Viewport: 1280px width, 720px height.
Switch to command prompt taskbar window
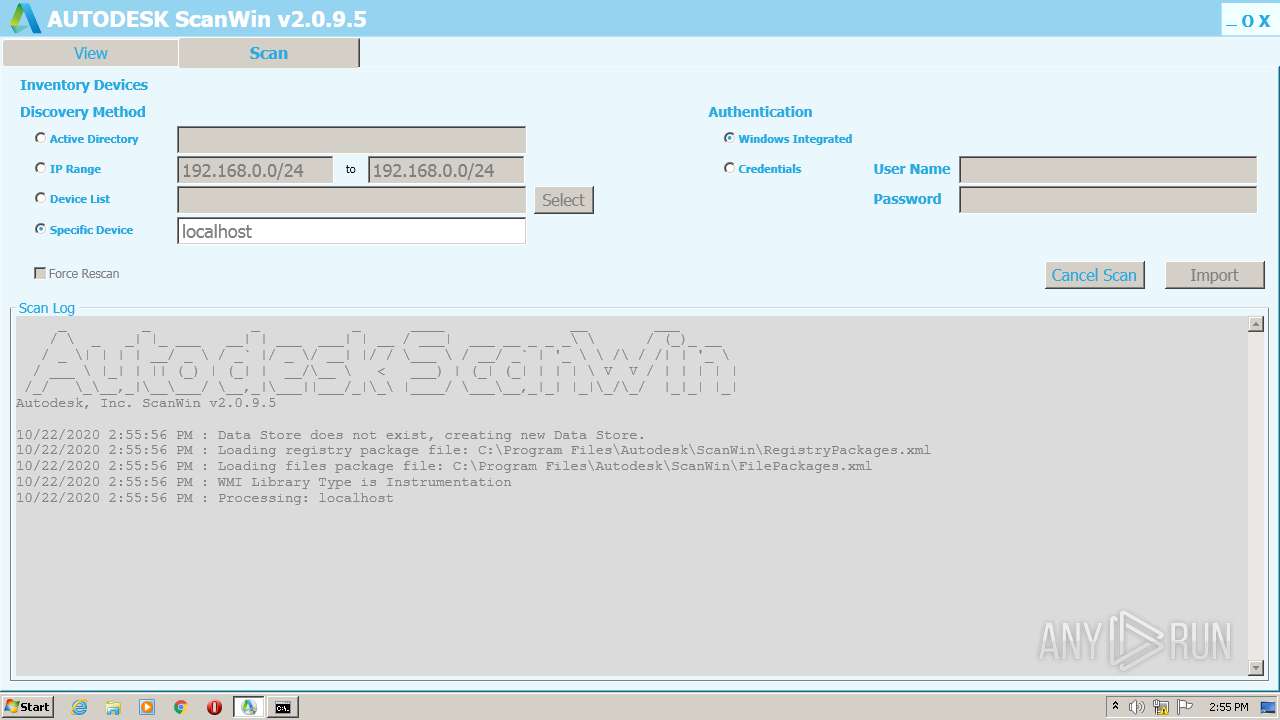[x=283, y=707]
